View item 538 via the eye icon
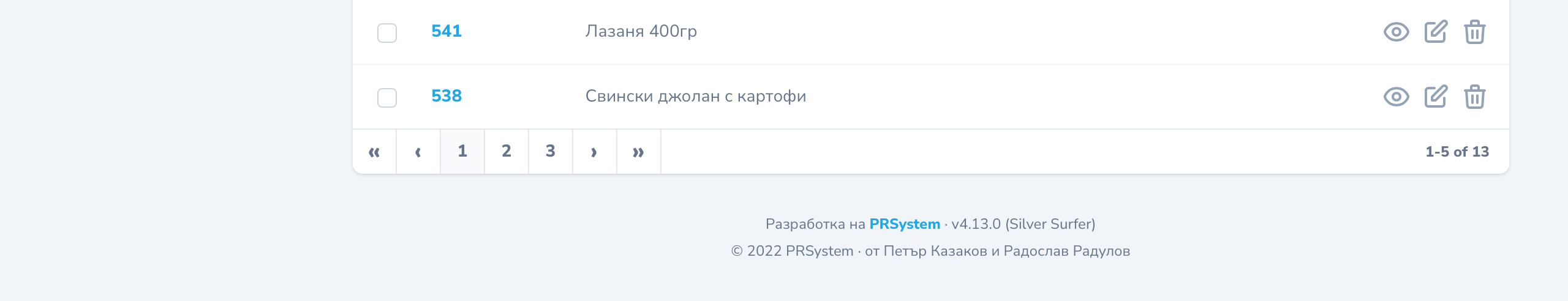 (1396, 97)
